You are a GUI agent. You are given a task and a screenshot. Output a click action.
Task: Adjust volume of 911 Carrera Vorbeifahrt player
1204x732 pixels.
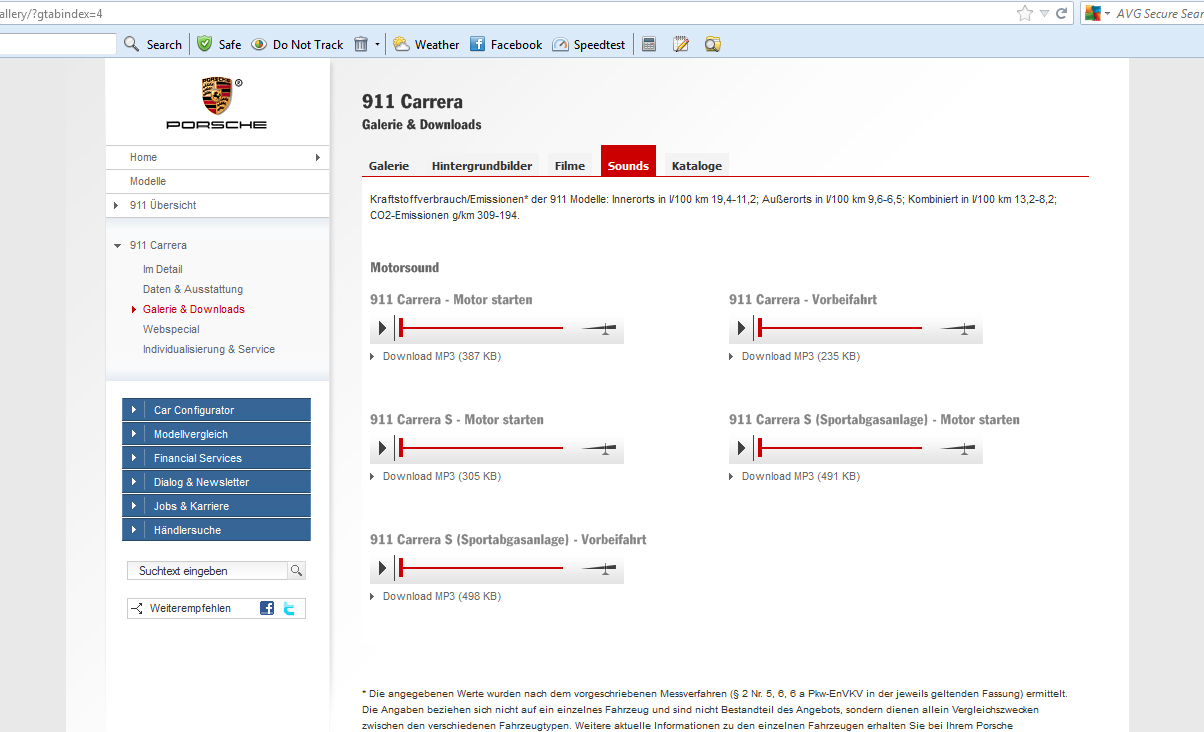[x=958, y=328]
